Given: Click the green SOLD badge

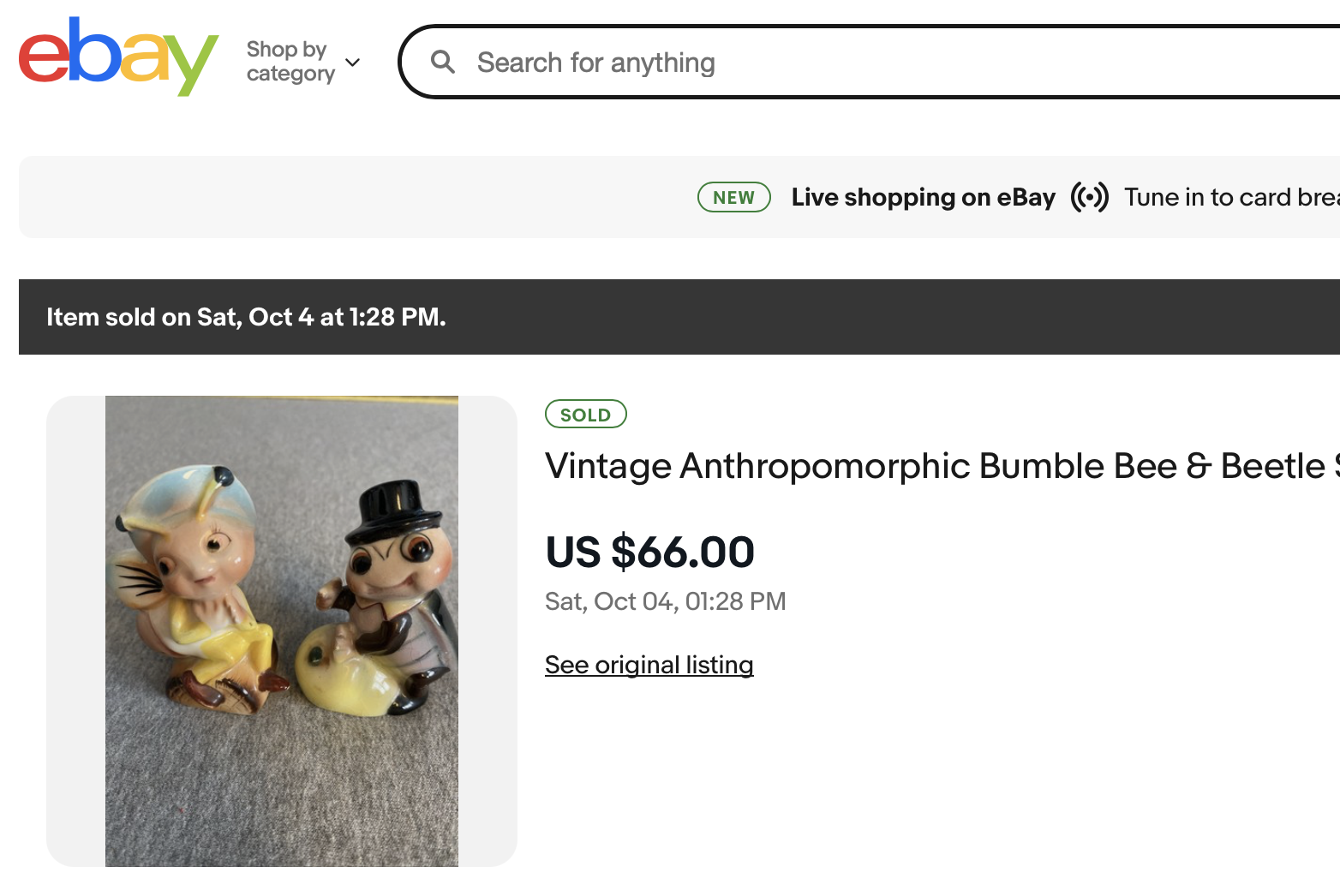Looking at the screenshot, I should (586, 415).
